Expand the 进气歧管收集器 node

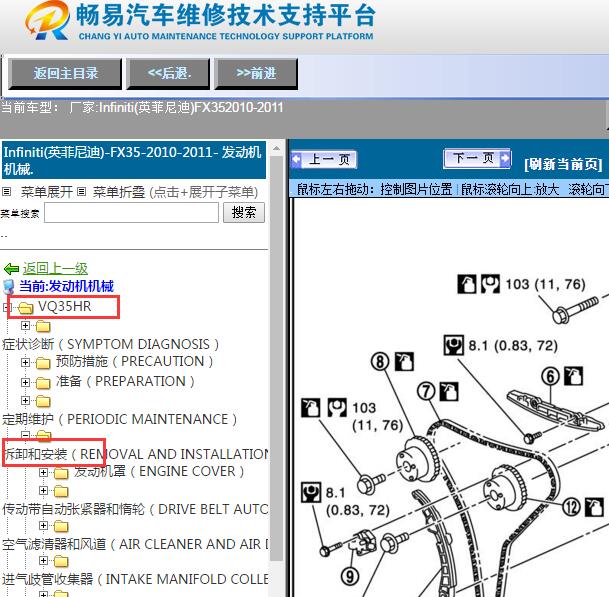(x=44, y=560)
